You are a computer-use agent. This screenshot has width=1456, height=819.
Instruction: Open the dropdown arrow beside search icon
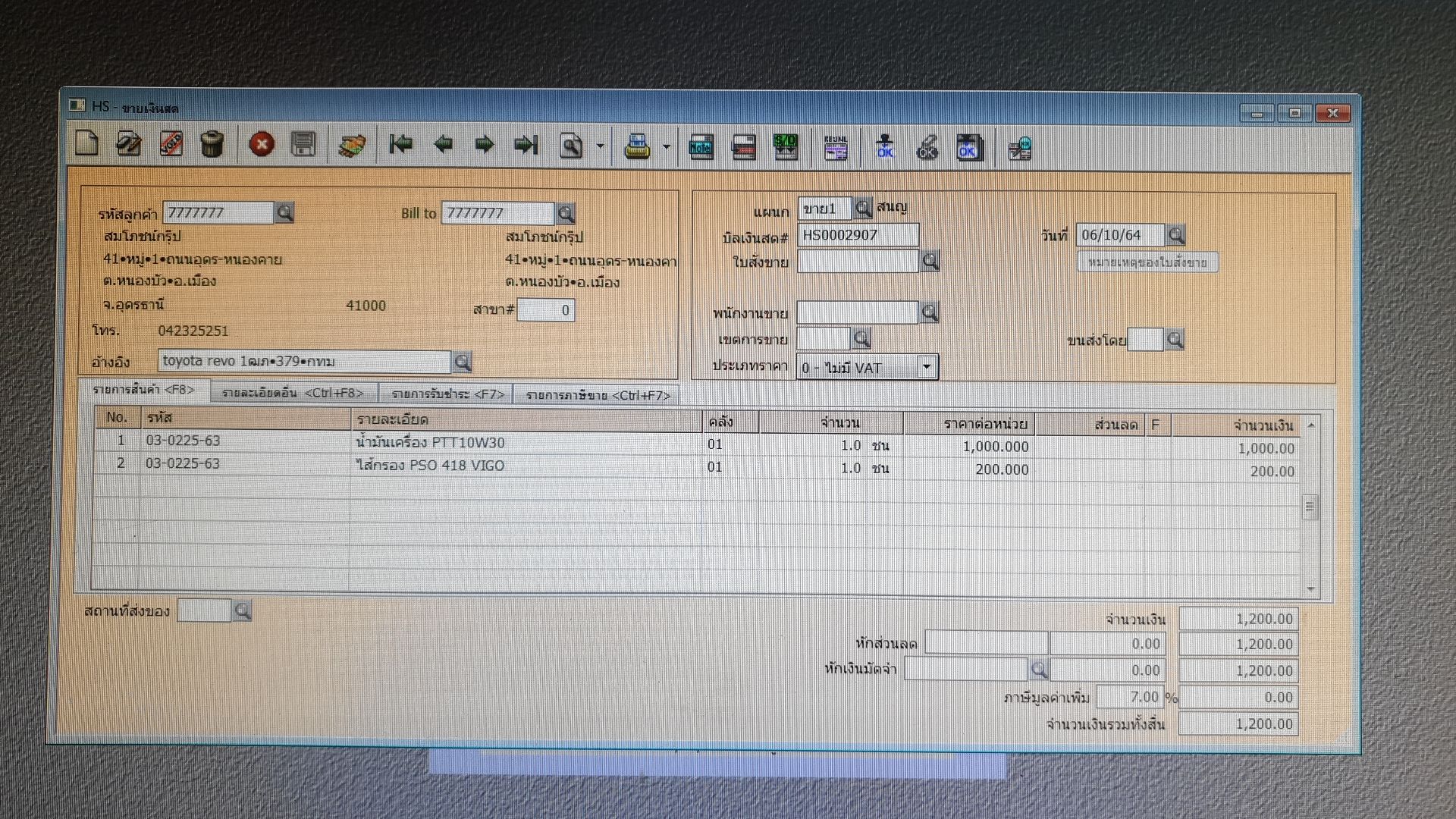click(x=600, y=146)
